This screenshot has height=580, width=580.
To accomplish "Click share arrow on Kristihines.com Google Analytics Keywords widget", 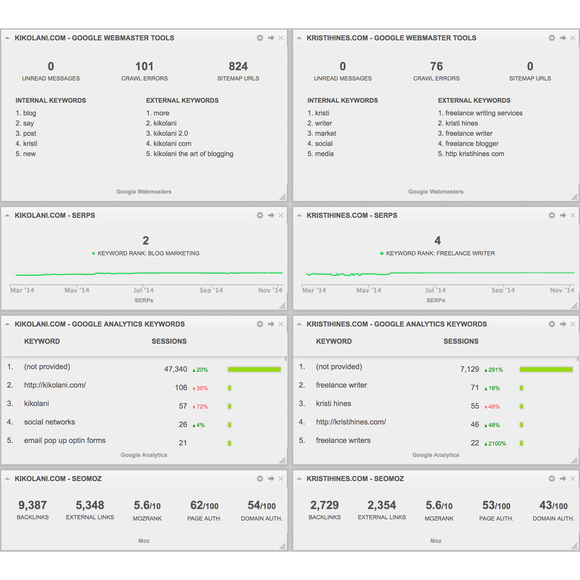I will [x=563, y=324].
